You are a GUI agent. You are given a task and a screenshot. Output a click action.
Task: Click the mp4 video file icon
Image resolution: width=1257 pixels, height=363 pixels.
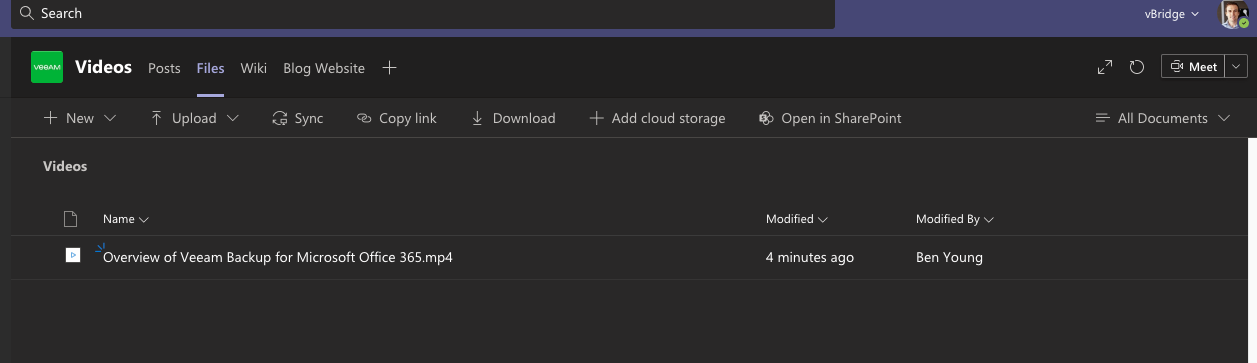[72, 256]
